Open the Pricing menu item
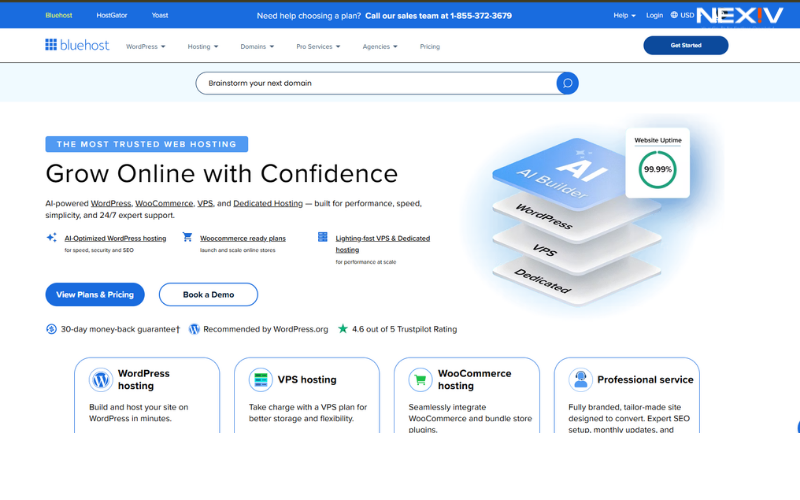This screenshot has width=800, height=500. [x=429, y=46]
